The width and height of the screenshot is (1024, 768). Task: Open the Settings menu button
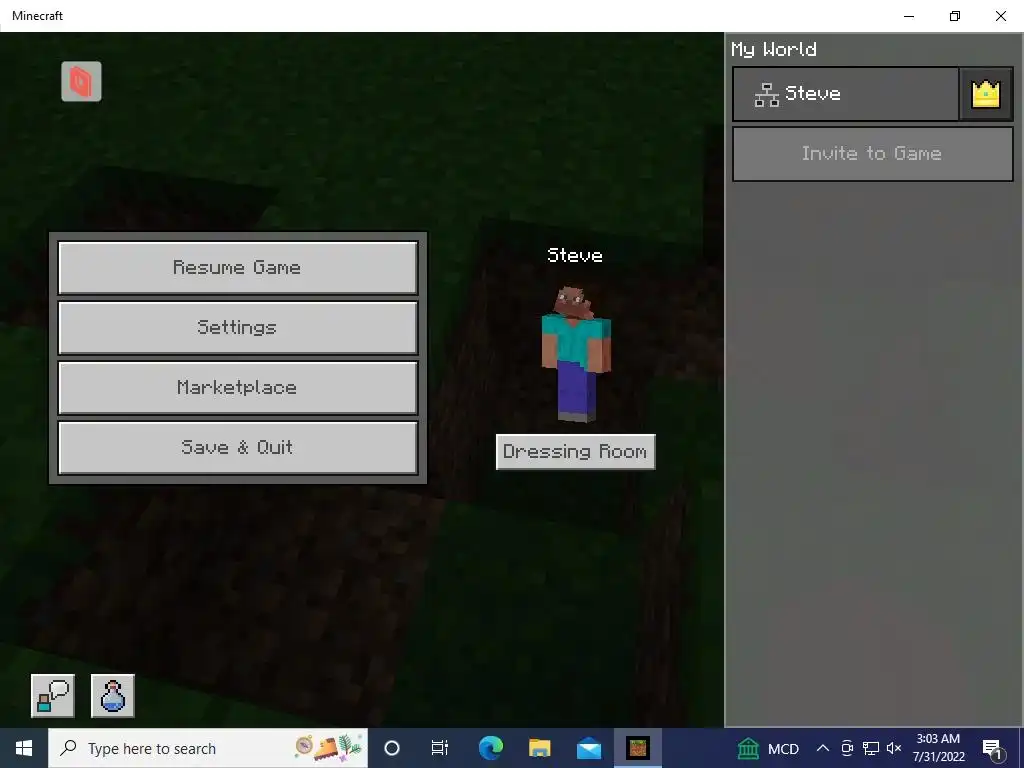(238, 328)
